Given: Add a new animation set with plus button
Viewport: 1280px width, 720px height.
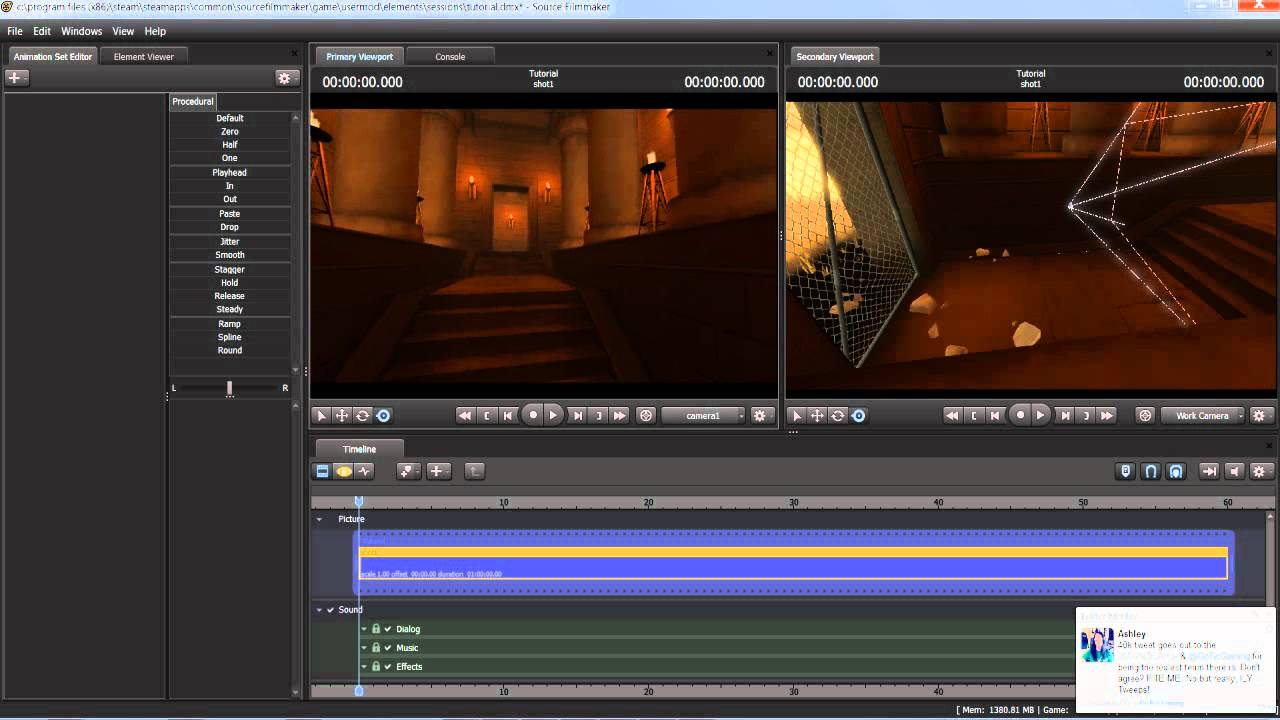Looking at the screenshot, I should tap(17, 78).
